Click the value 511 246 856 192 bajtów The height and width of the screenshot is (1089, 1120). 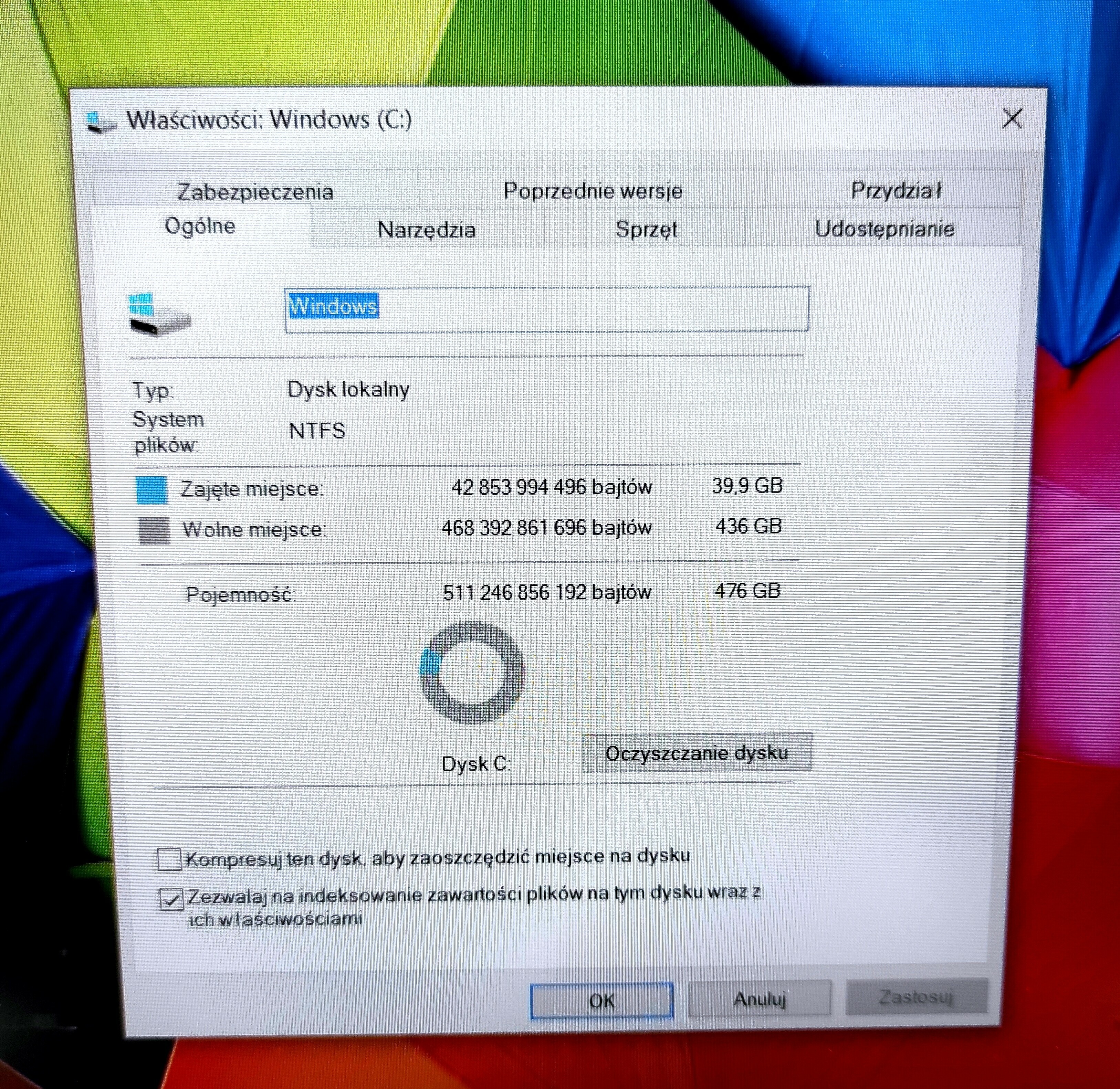(x=547, y=592)
